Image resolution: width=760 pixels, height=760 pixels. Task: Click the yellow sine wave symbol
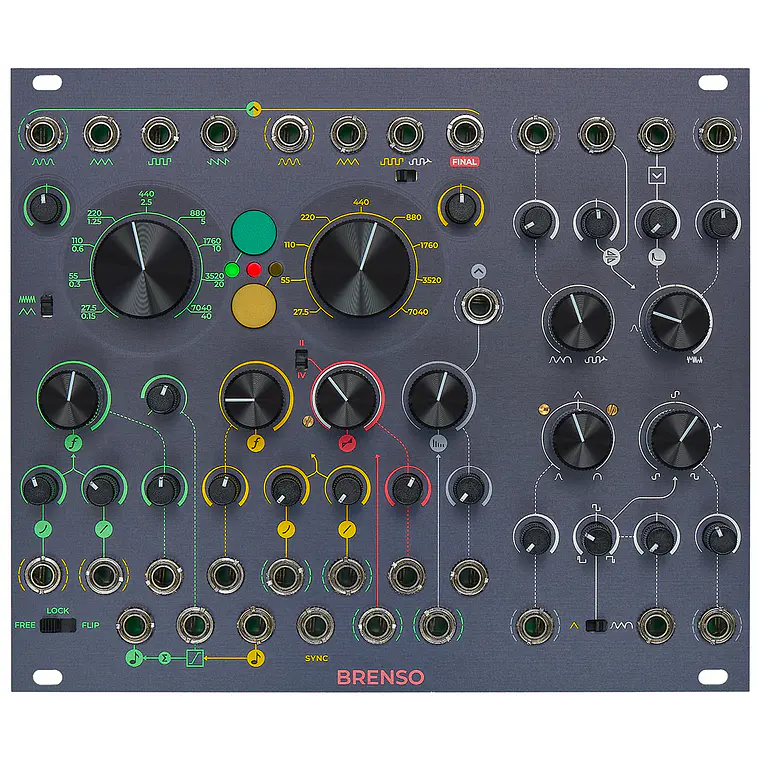coord(289,162)
